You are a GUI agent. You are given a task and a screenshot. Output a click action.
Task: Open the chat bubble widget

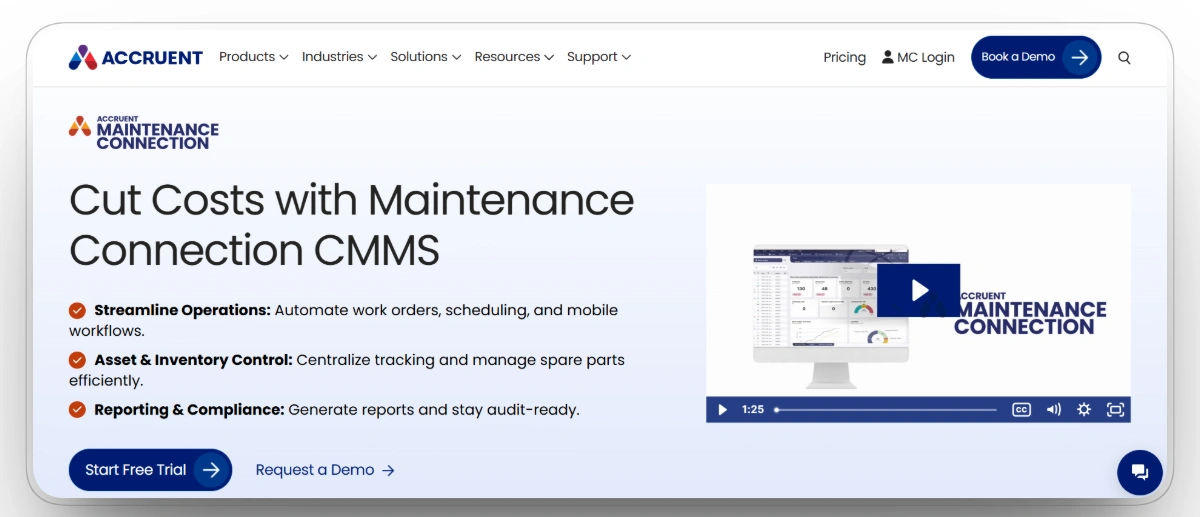[1140, 472]
